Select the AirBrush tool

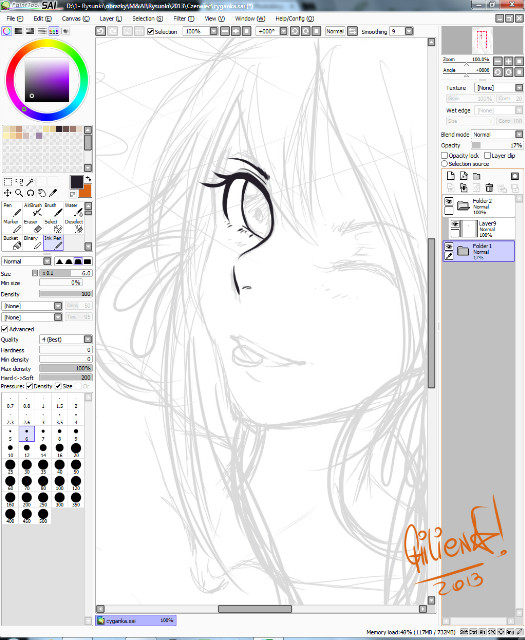tap(33, 210)
